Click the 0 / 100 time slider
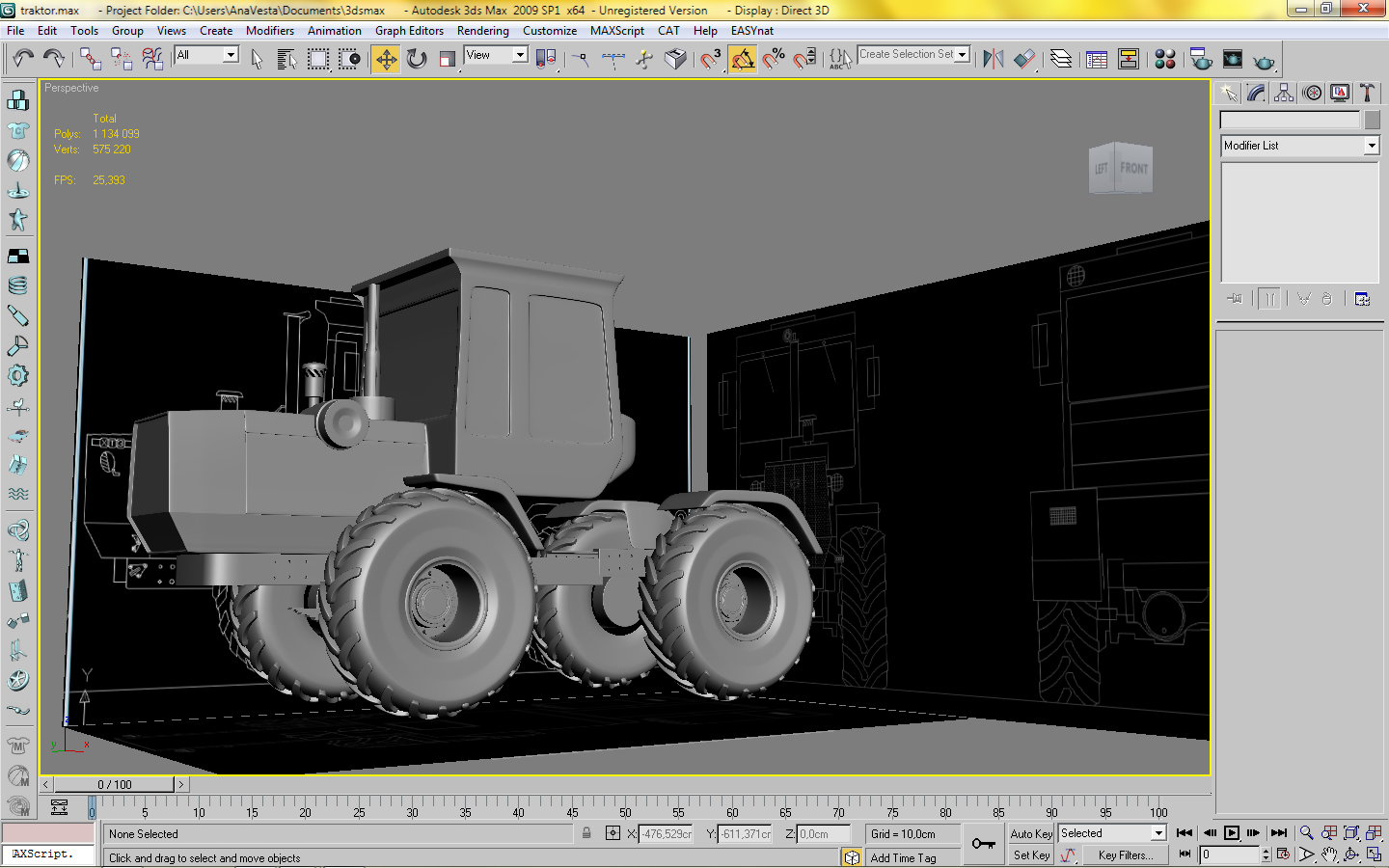The width and height of the screenshot is (1389, 868). (x=114, y=785)
